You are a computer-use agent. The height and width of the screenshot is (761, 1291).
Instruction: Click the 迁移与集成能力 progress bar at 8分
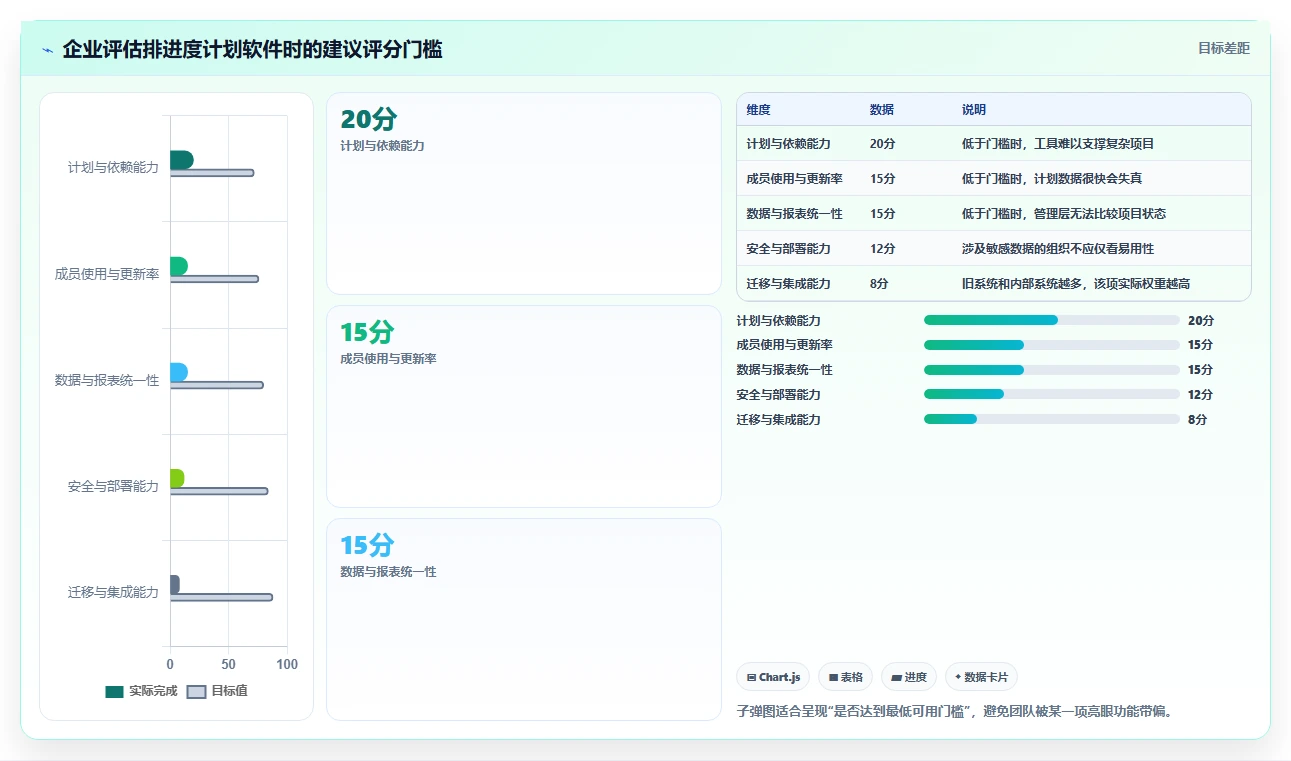point(1052,419)
